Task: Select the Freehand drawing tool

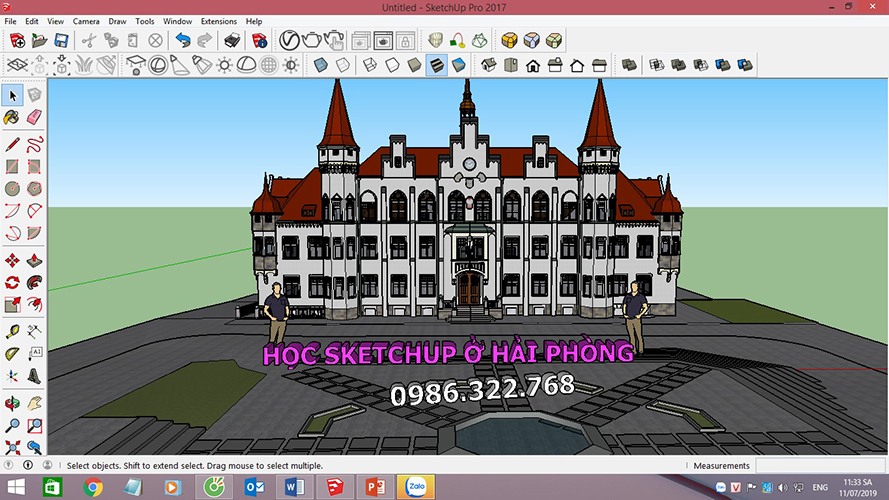Action: click(x=34, y=144)
